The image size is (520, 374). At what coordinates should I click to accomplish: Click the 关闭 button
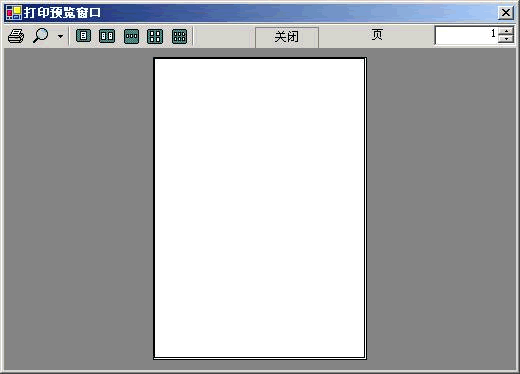pos(287,37)
